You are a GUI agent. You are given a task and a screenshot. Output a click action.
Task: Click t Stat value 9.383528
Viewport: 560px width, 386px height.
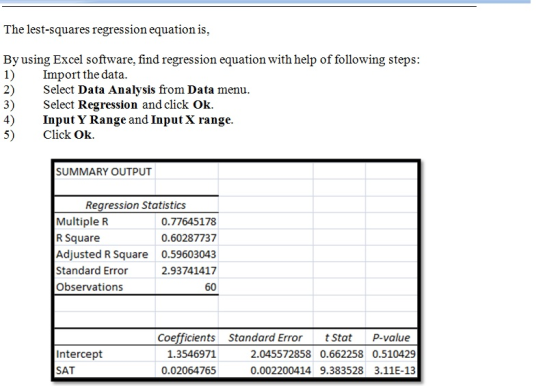(341, 370)
